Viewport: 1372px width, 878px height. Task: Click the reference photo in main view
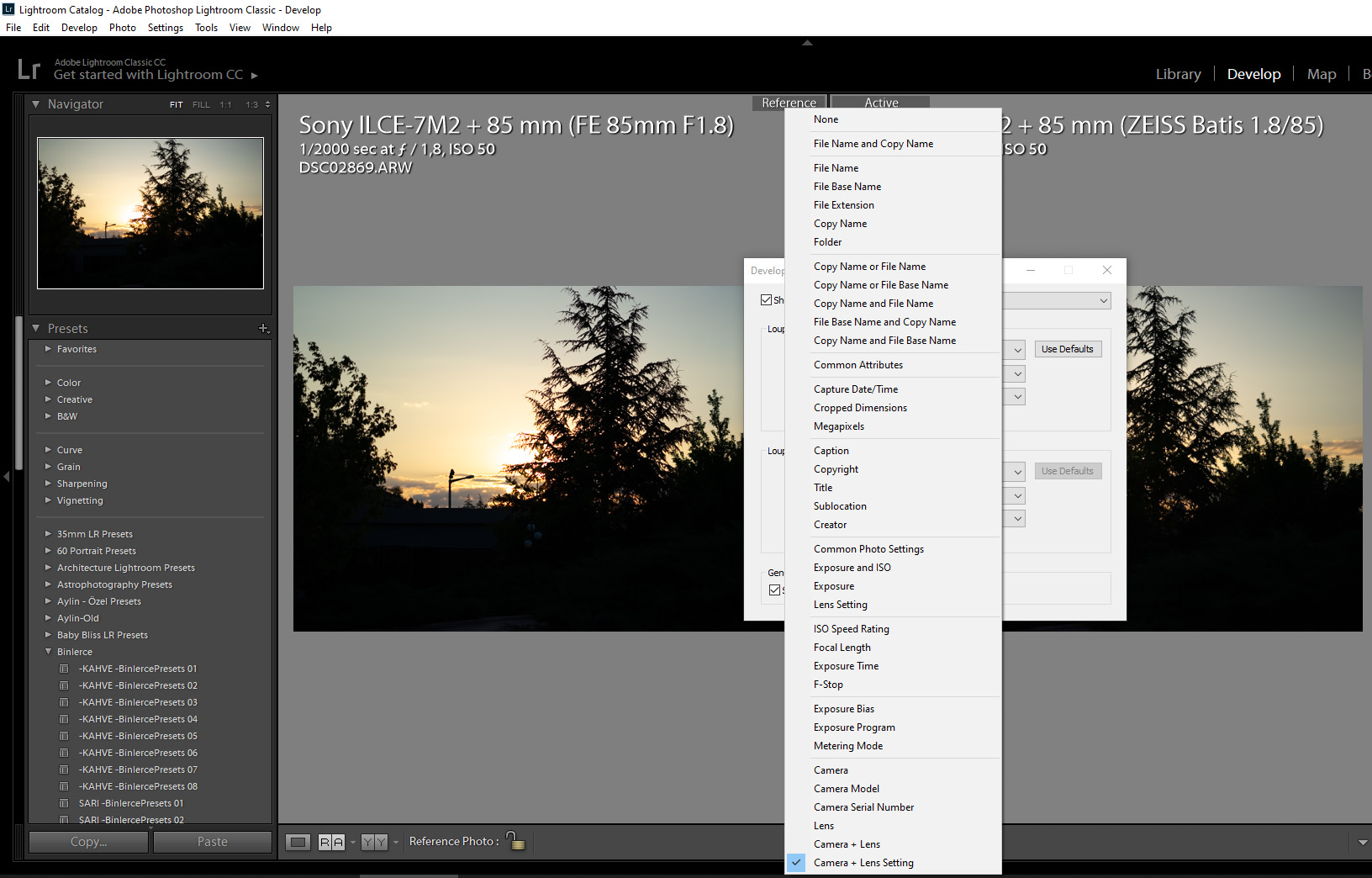(x=519, y=458)
